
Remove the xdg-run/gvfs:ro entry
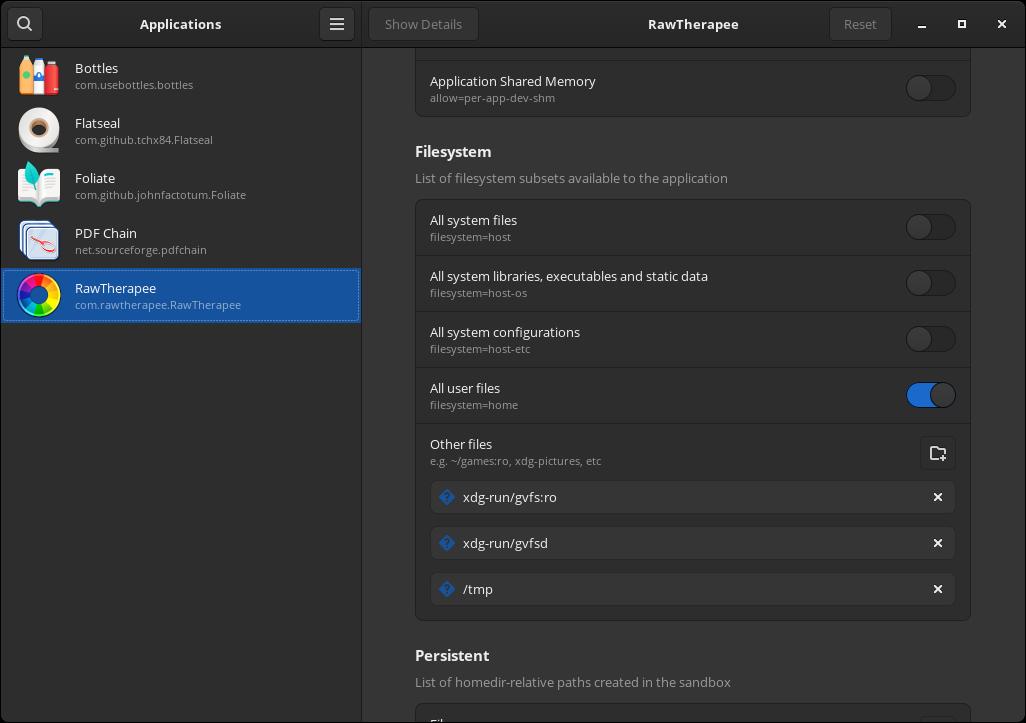[x=938, y=497]
